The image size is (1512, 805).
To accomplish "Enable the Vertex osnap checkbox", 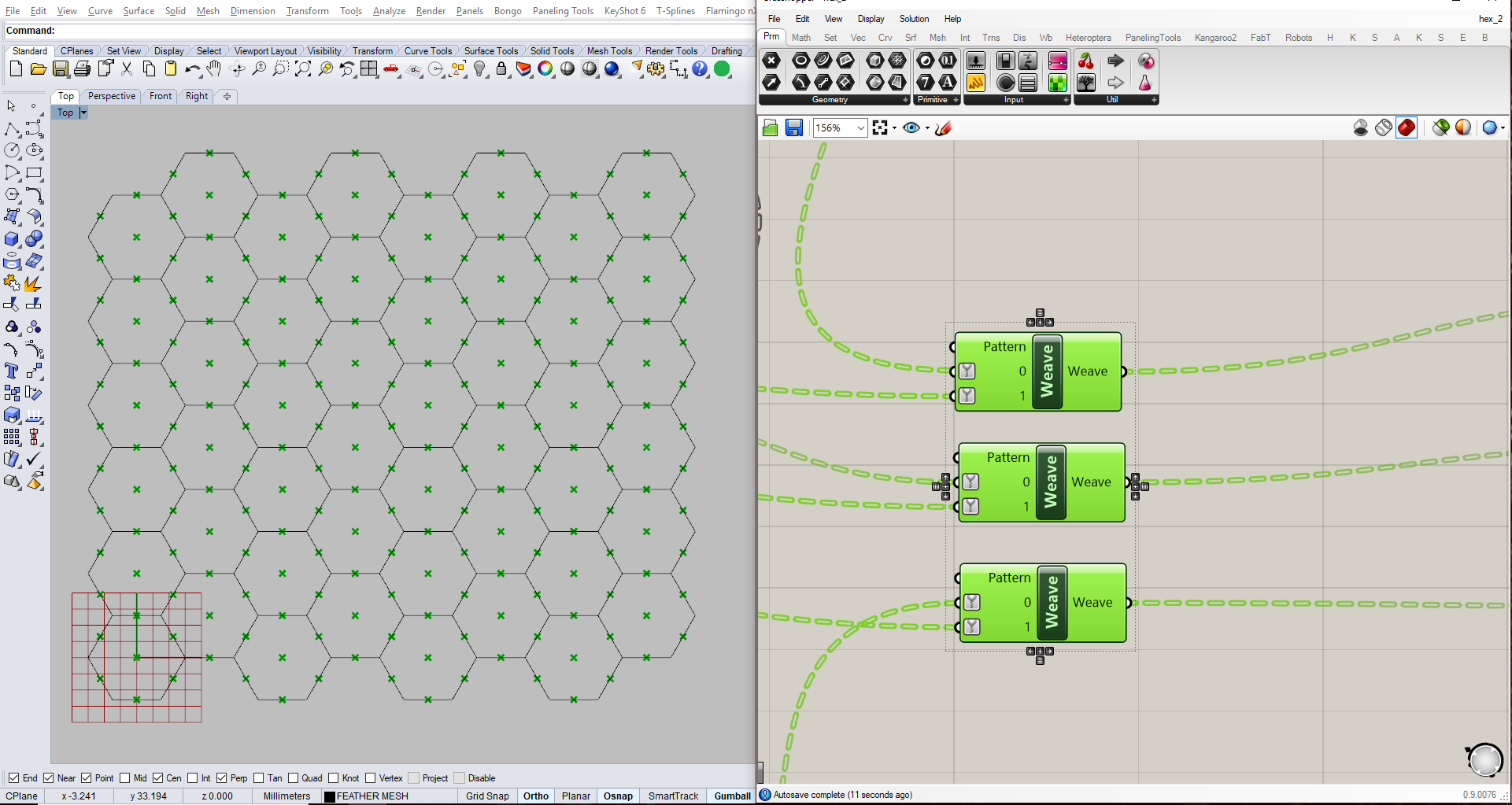I will [370, 778].
